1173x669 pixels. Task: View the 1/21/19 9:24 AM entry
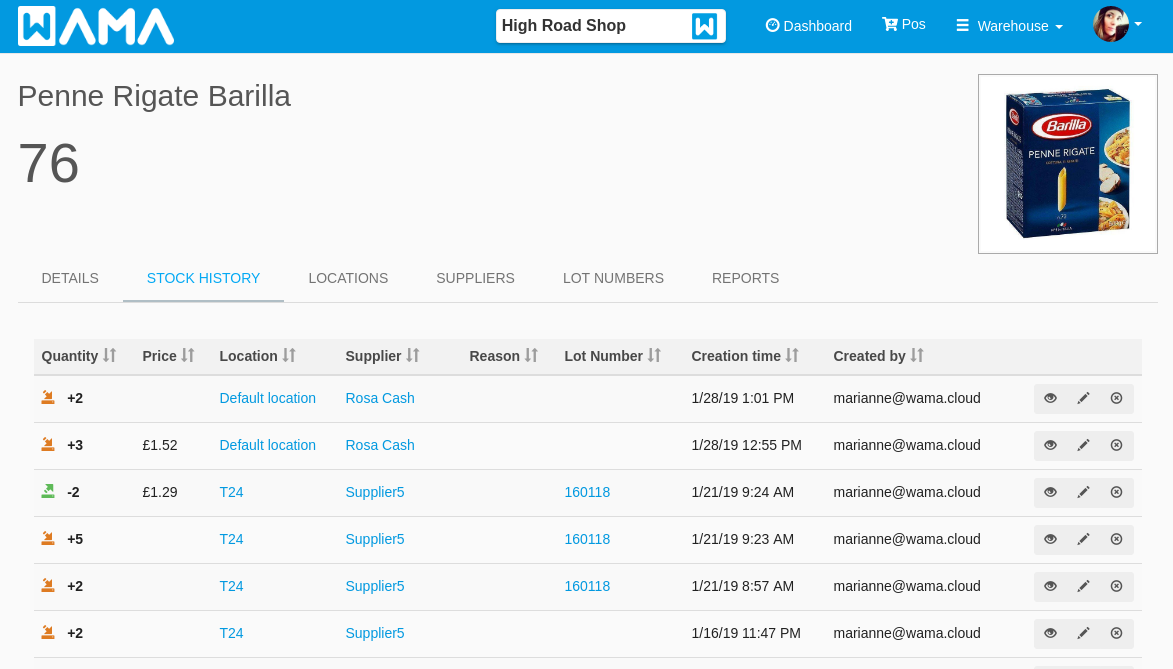point(1050,492)
